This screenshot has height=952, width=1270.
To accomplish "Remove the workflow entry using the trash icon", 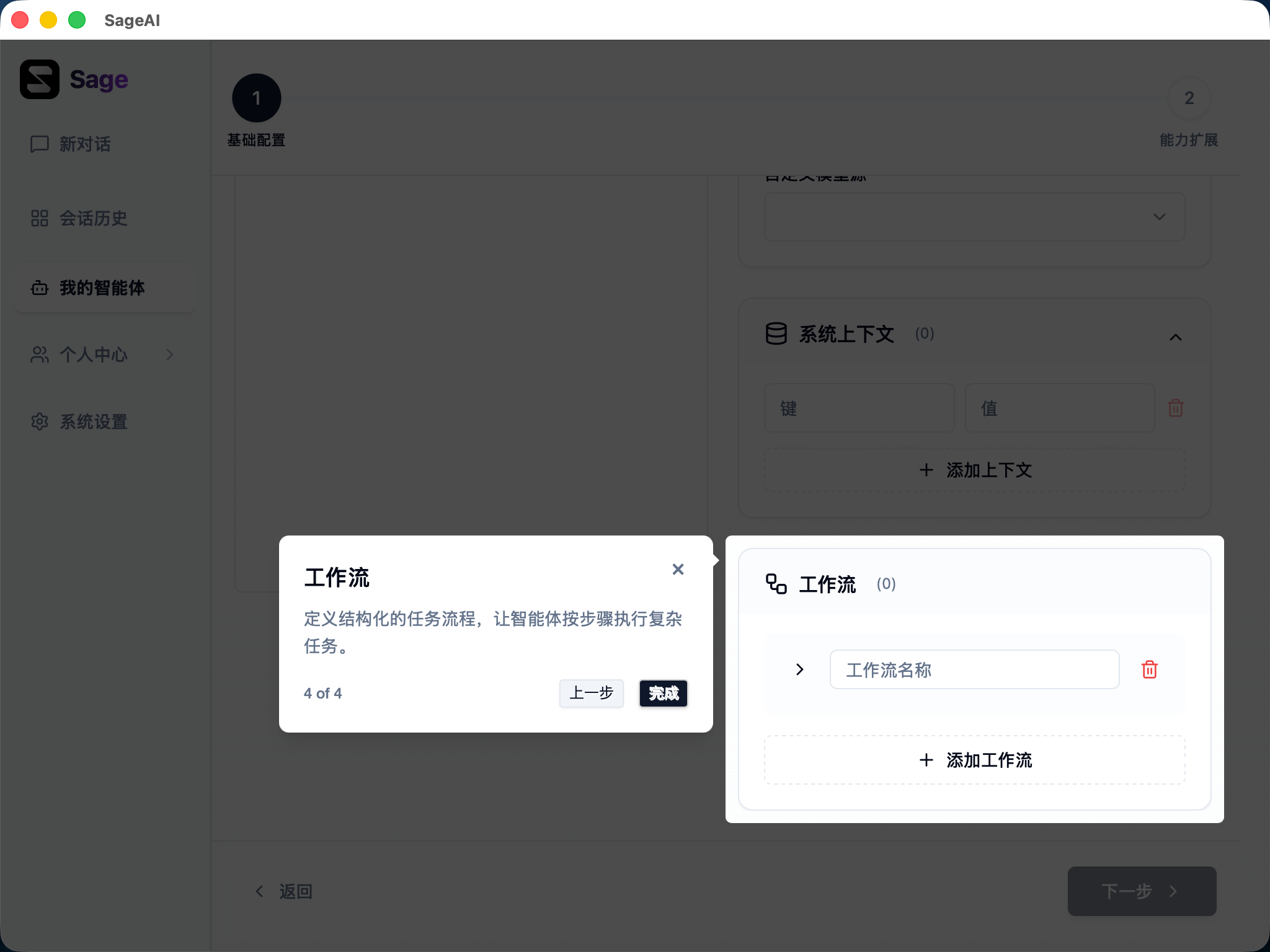I will click(x=1149, y=669).
